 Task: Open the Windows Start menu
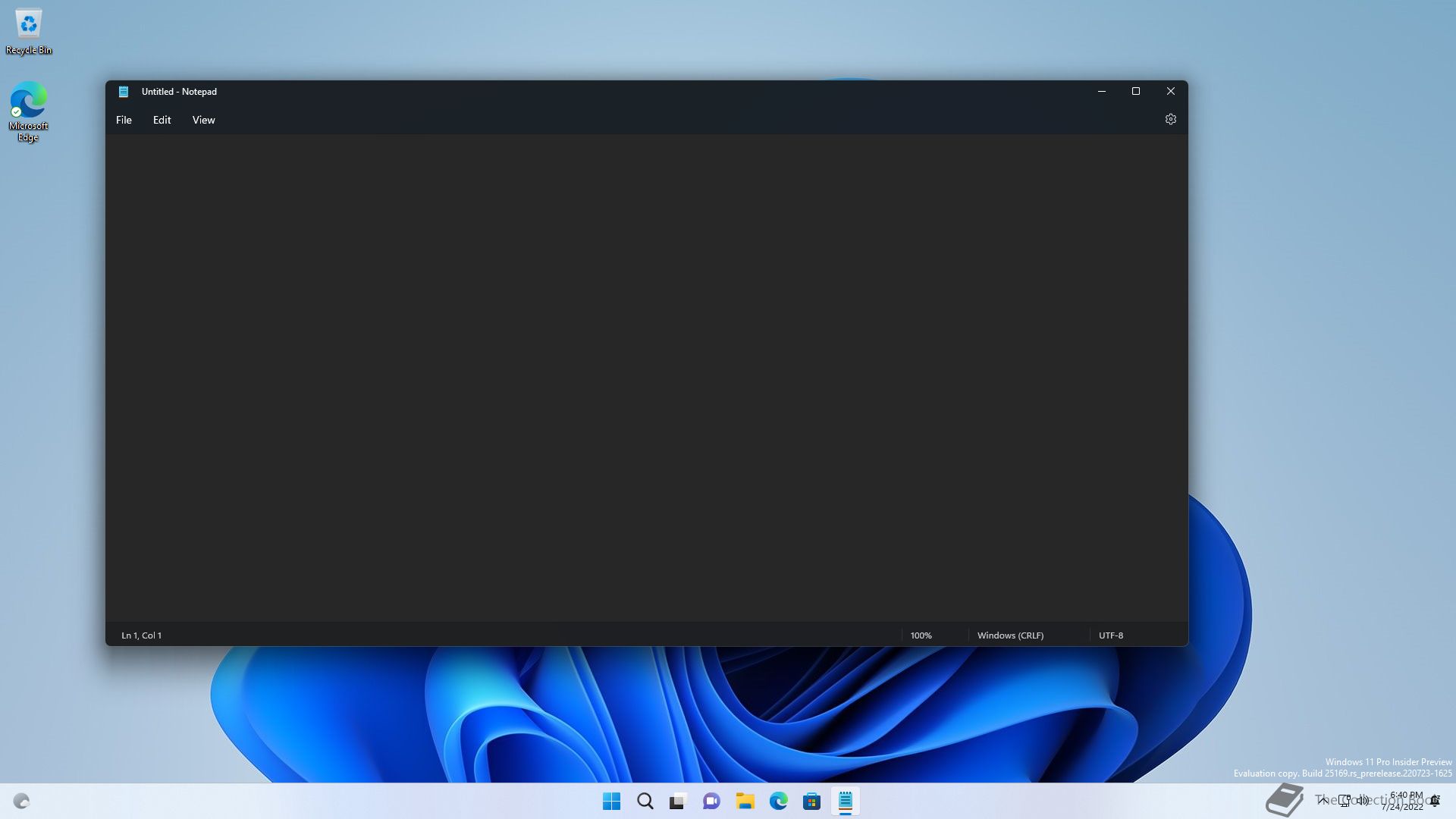[x=611, y=802]
